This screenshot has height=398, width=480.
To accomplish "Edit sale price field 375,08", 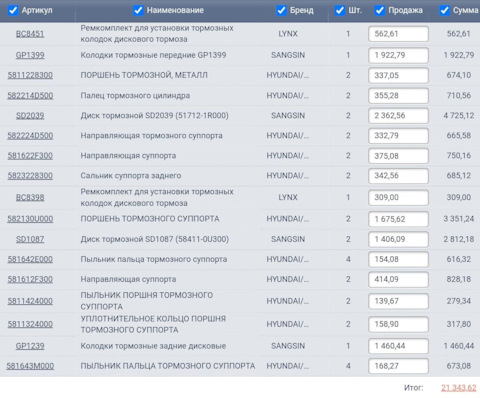I will (x=398, y=156).
